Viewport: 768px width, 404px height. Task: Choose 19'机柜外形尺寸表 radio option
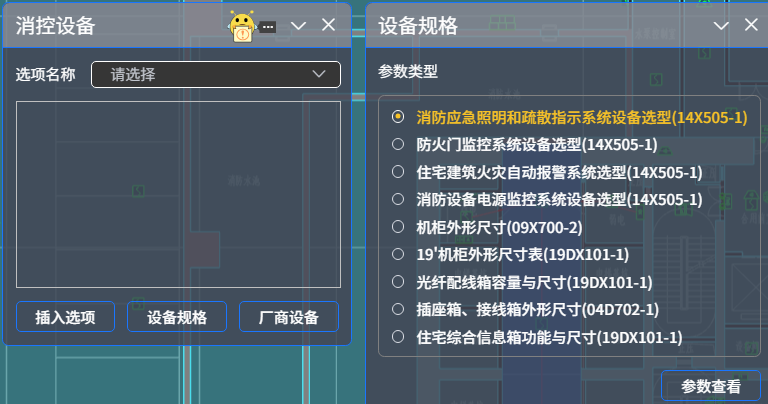[x=398, y=254]
